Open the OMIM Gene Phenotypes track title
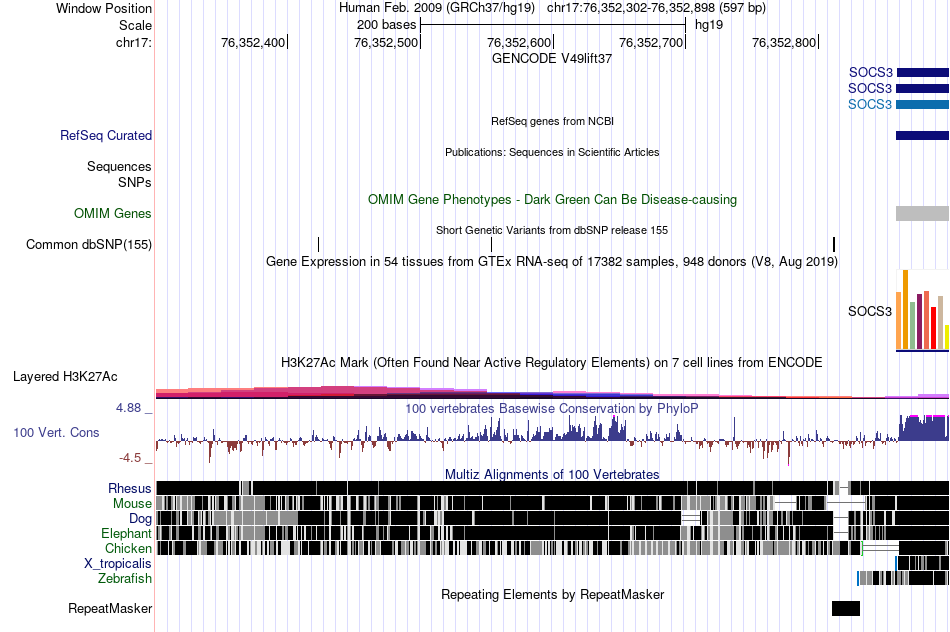 click(552, 199)
